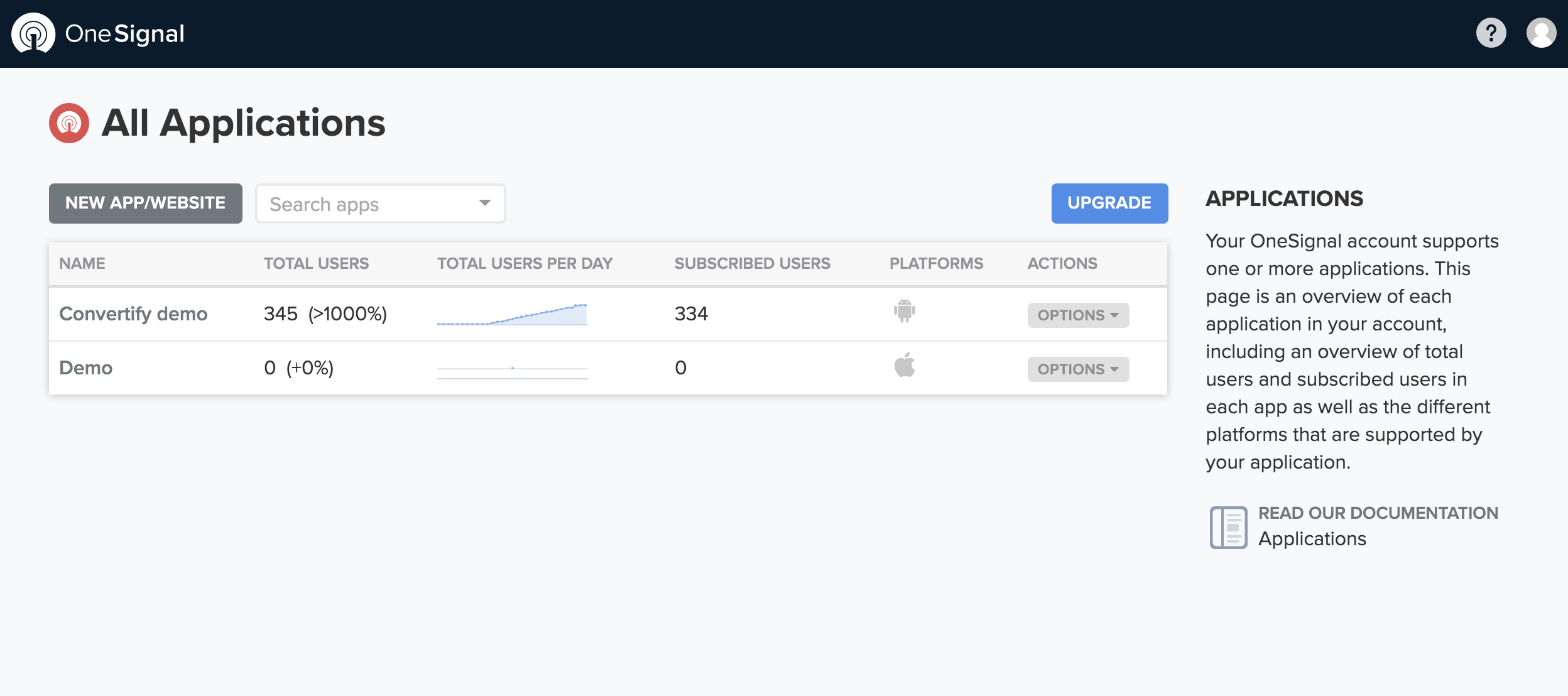The height and width of the screenshot is (696, 1568).
Task: Click the Subscribed Users column header
Action: pos(752,264)
